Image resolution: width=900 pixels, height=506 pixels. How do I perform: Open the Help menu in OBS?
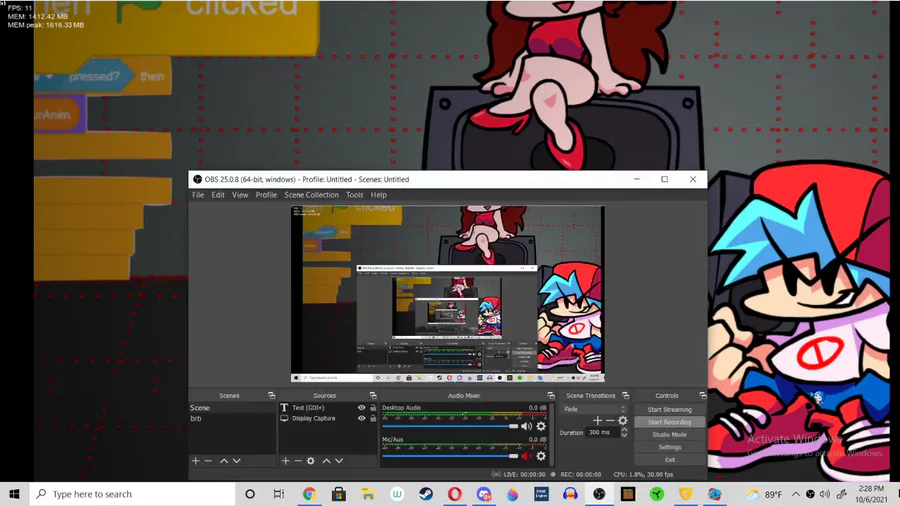[379, 195]
